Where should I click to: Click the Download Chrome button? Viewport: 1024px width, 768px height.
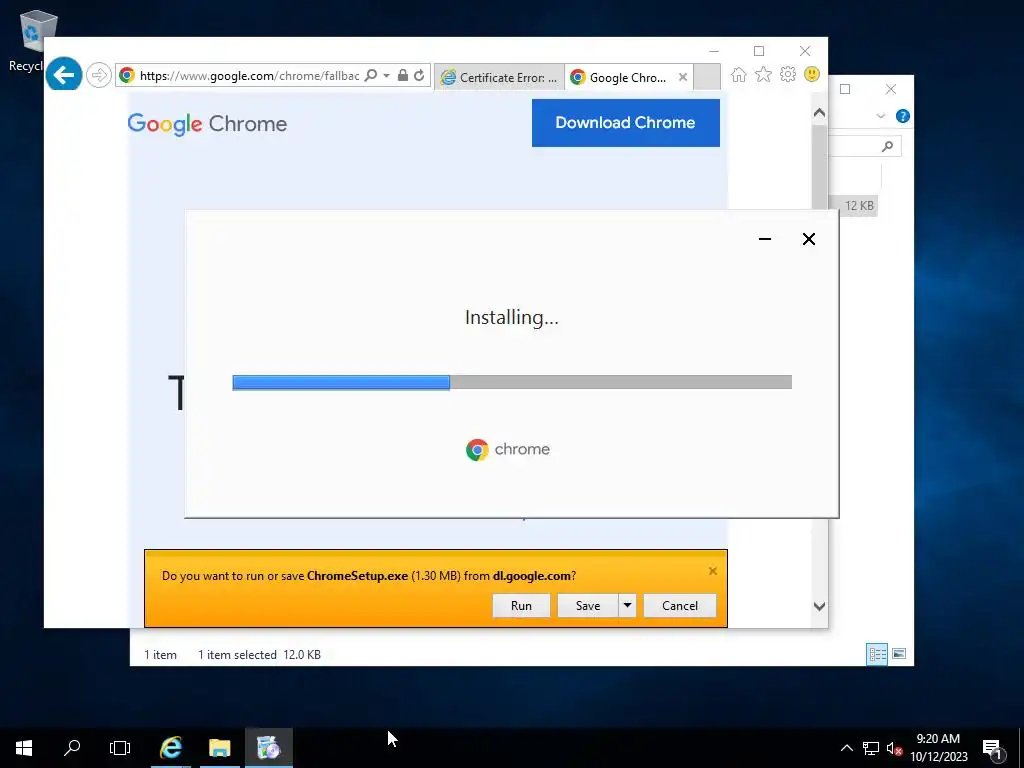626,123
